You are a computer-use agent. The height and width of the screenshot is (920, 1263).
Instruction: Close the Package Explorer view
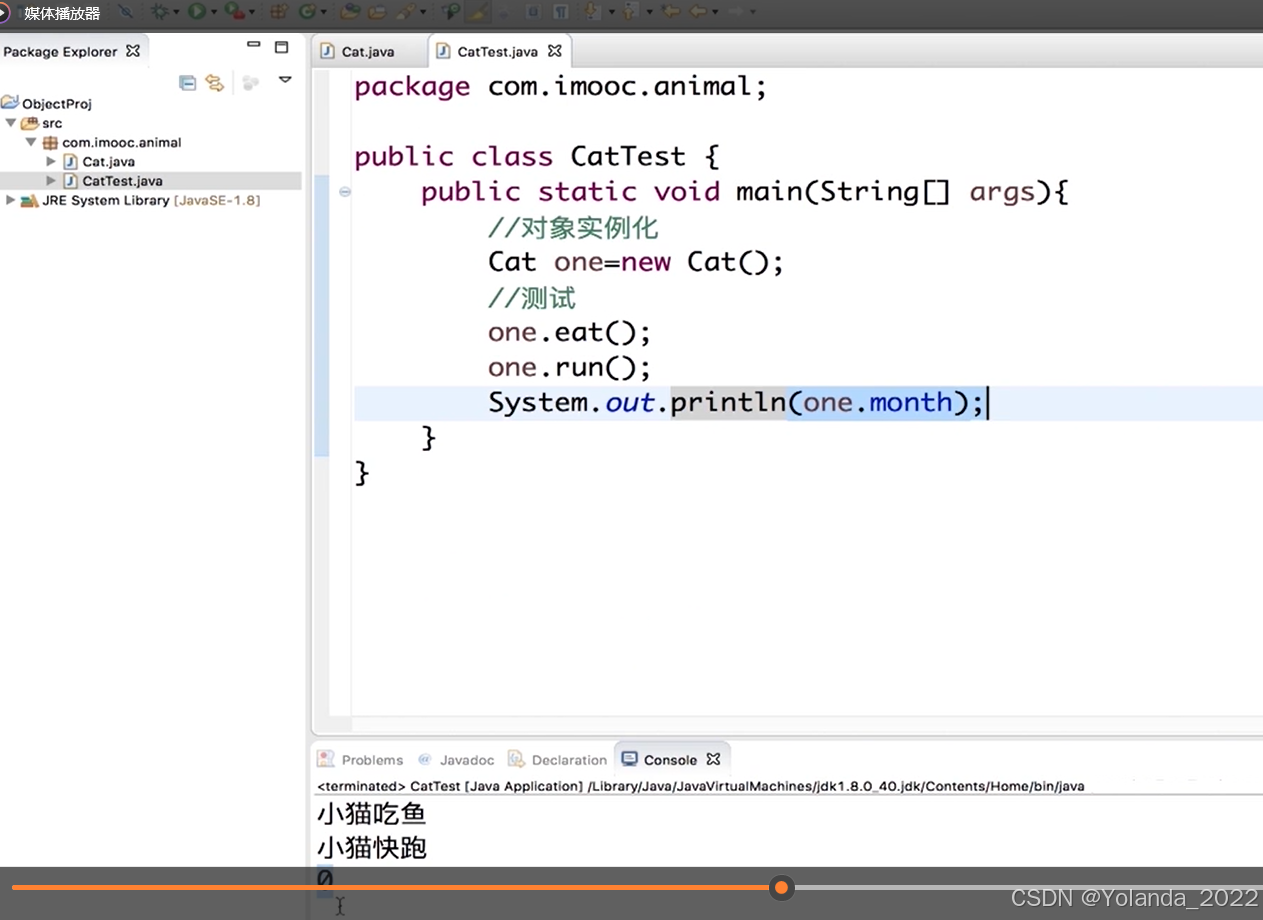tap(133, 50)
